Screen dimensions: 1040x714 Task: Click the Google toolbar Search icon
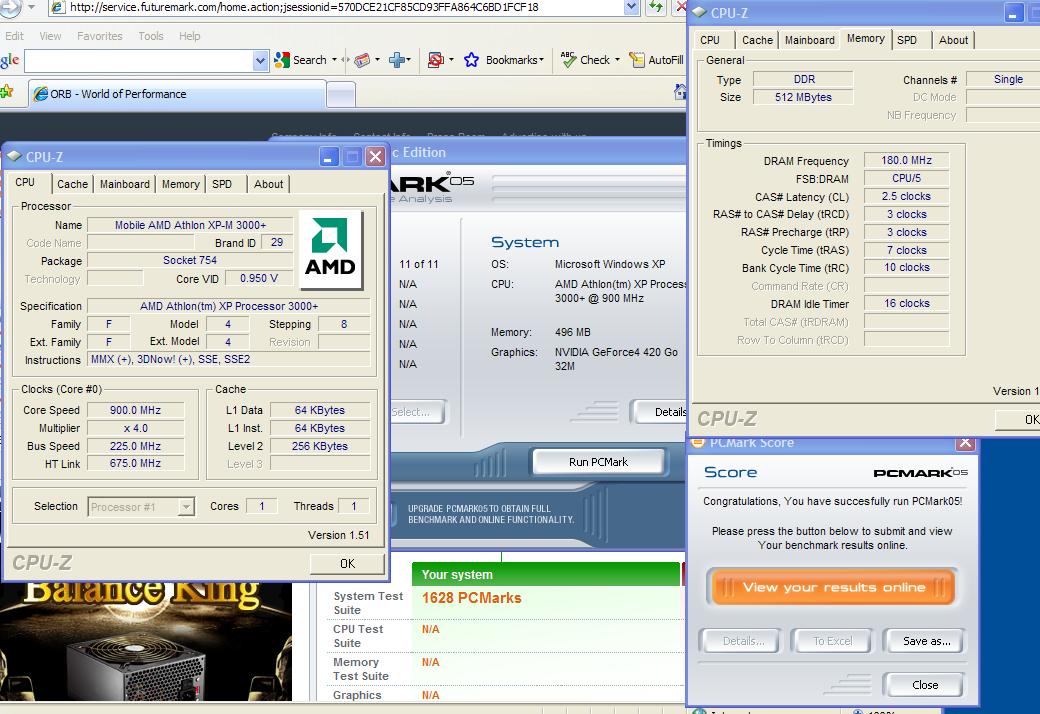point(282,60)
